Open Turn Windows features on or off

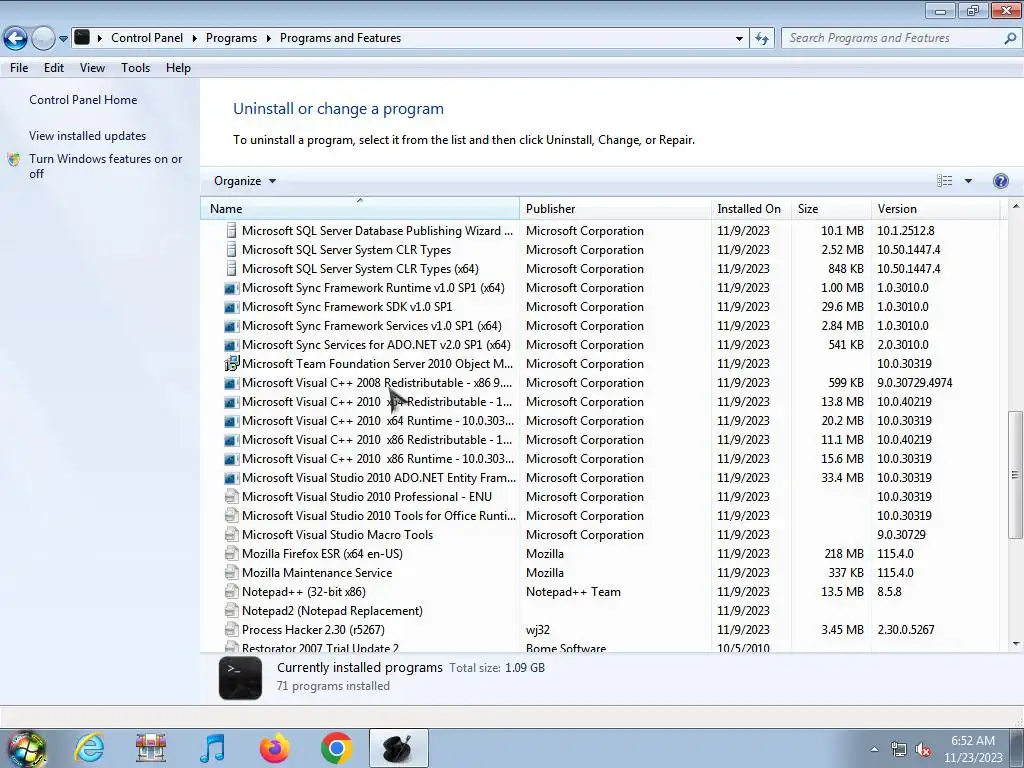click(x=105, y=166)
